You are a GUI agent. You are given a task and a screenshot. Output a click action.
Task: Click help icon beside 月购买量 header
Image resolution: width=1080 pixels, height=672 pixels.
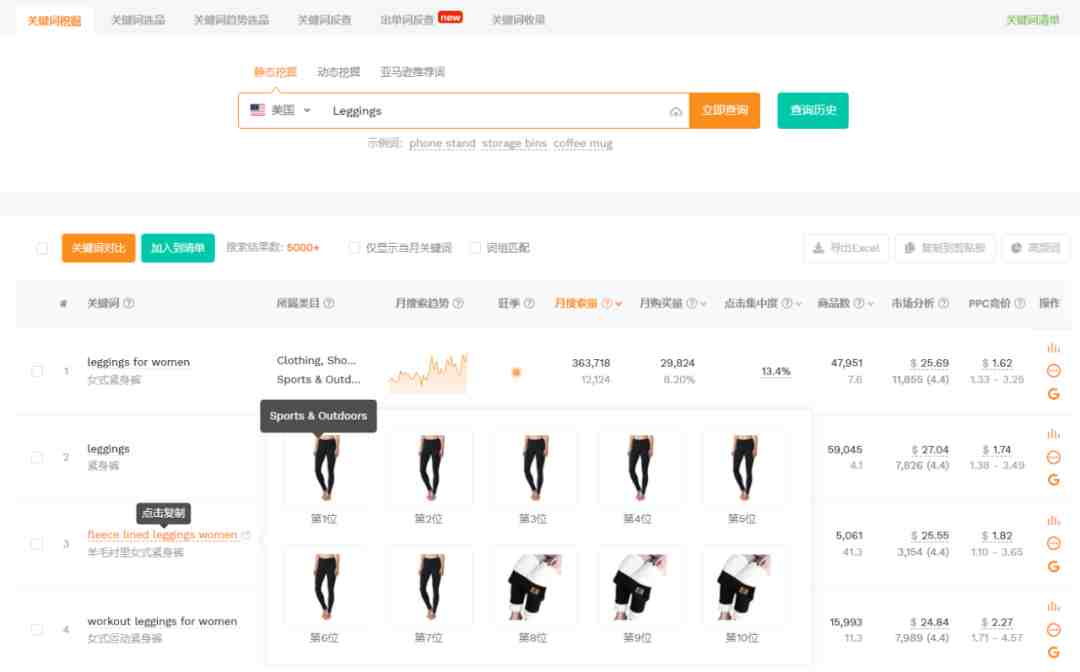(692, 303)
